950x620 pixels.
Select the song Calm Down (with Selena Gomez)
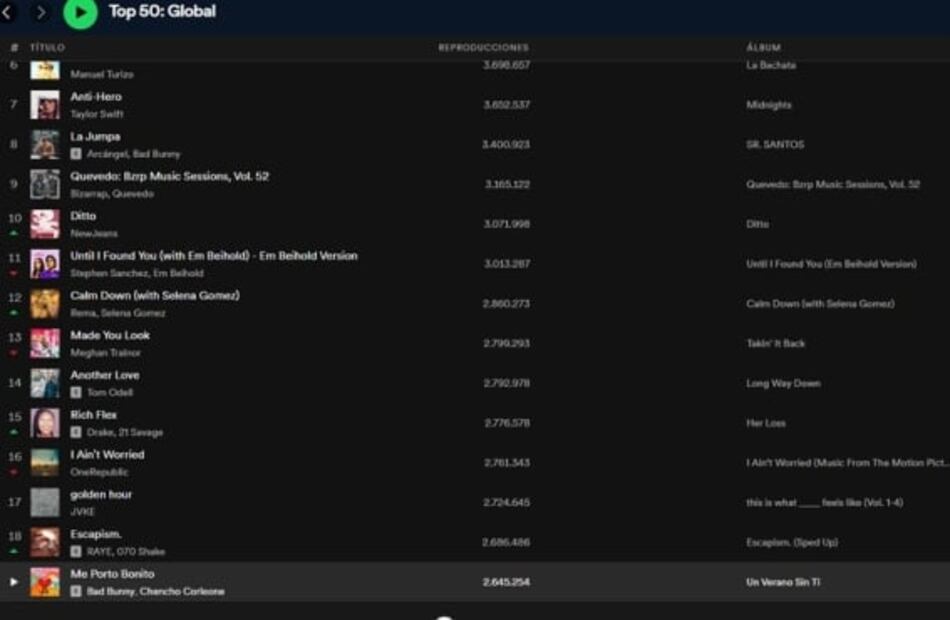pos(155,295)
